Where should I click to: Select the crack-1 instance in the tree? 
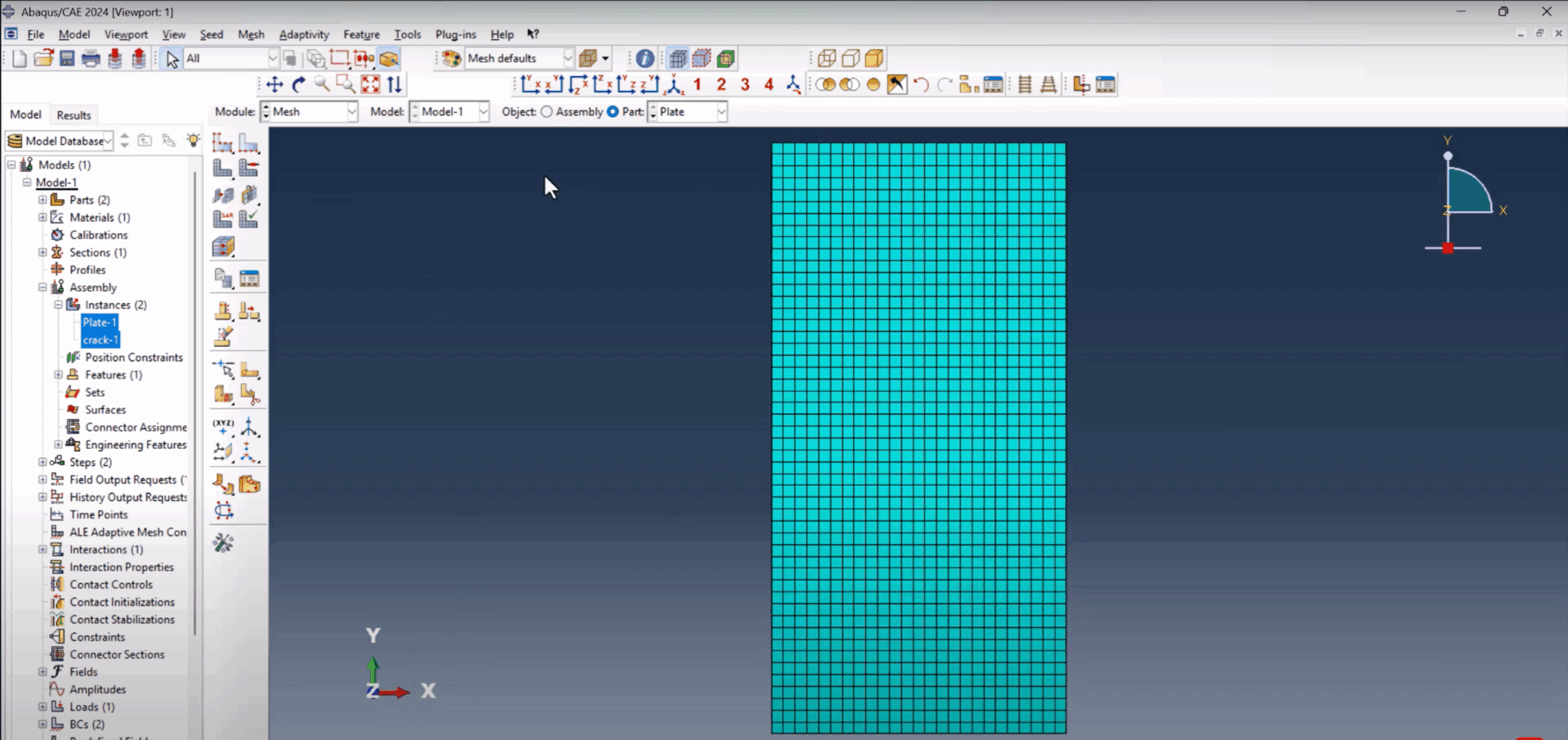click(x=100, y=339)
